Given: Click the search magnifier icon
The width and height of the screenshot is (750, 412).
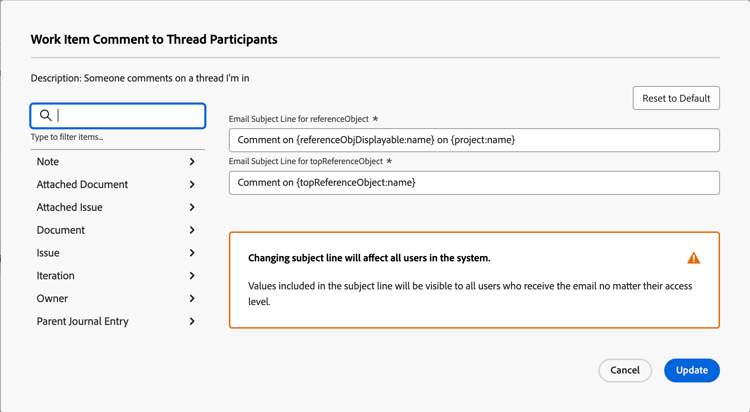Looking at the screenshot, I should point(46,116).
